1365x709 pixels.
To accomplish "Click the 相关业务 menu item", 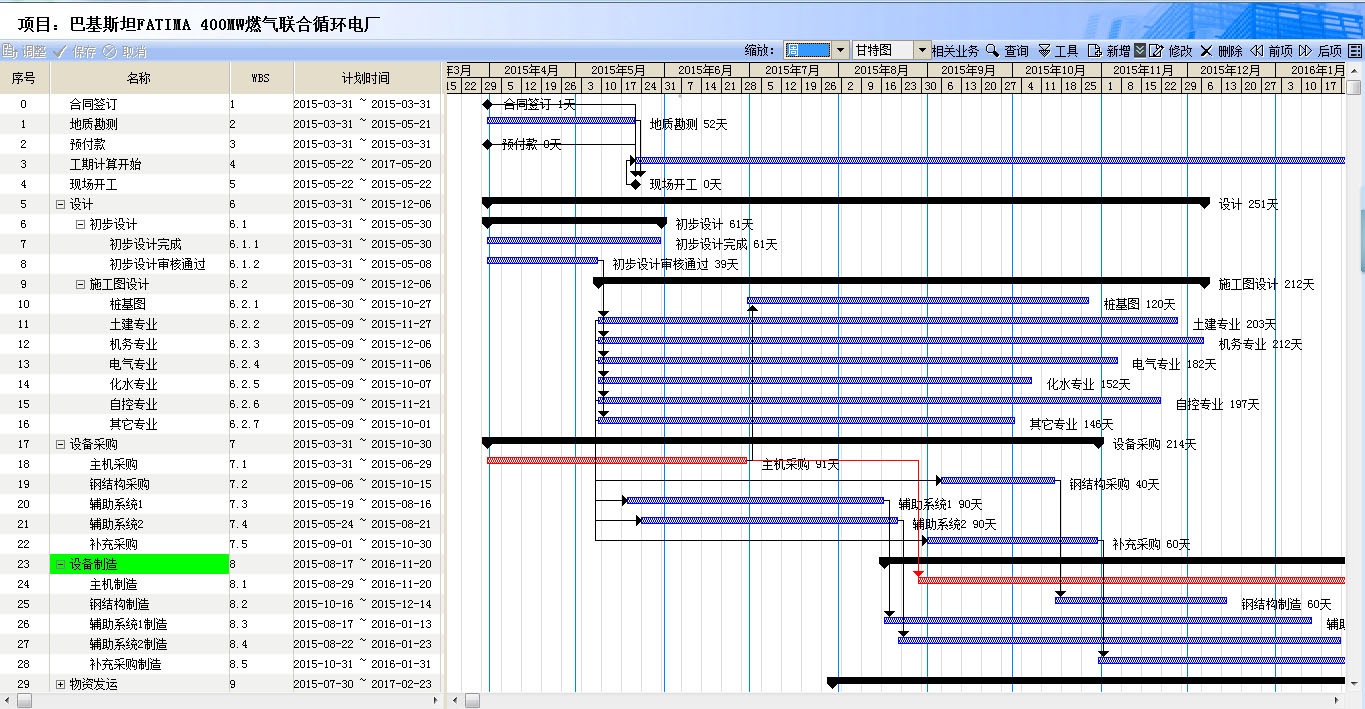I will [x=955, y=51].
